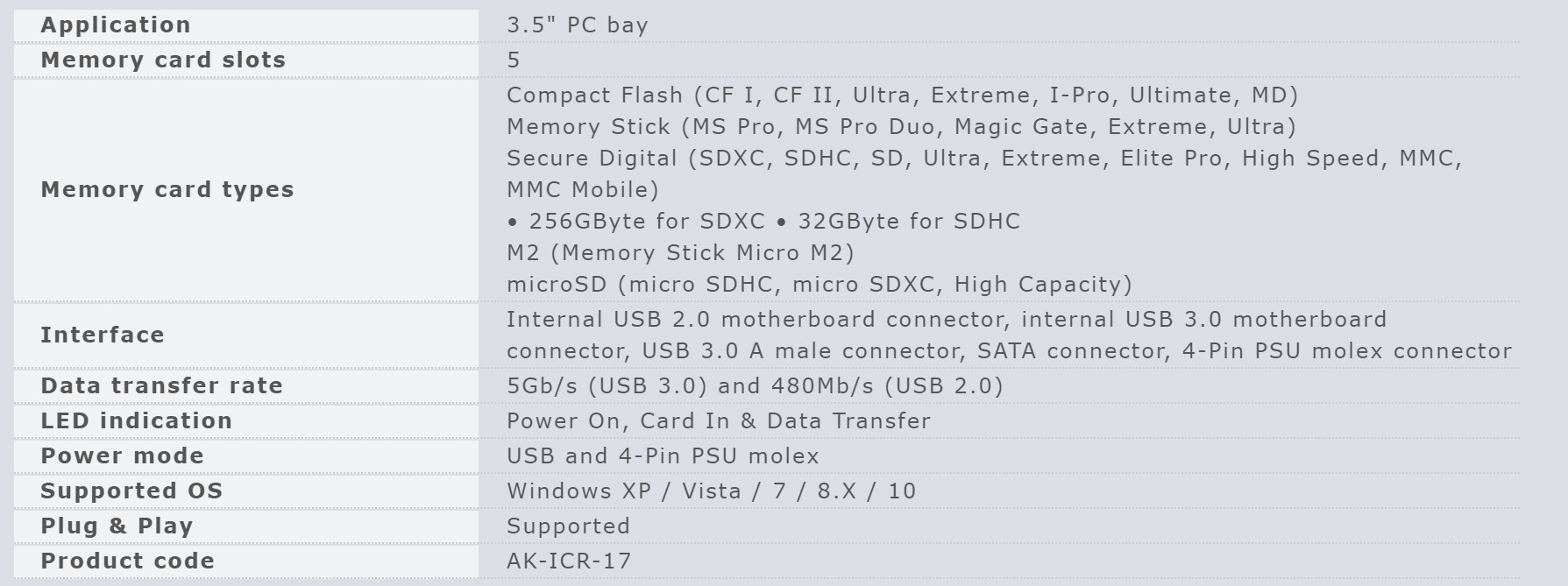Click the Product code label
Screen dimensions: 1568x586
(x=128, y=561)
